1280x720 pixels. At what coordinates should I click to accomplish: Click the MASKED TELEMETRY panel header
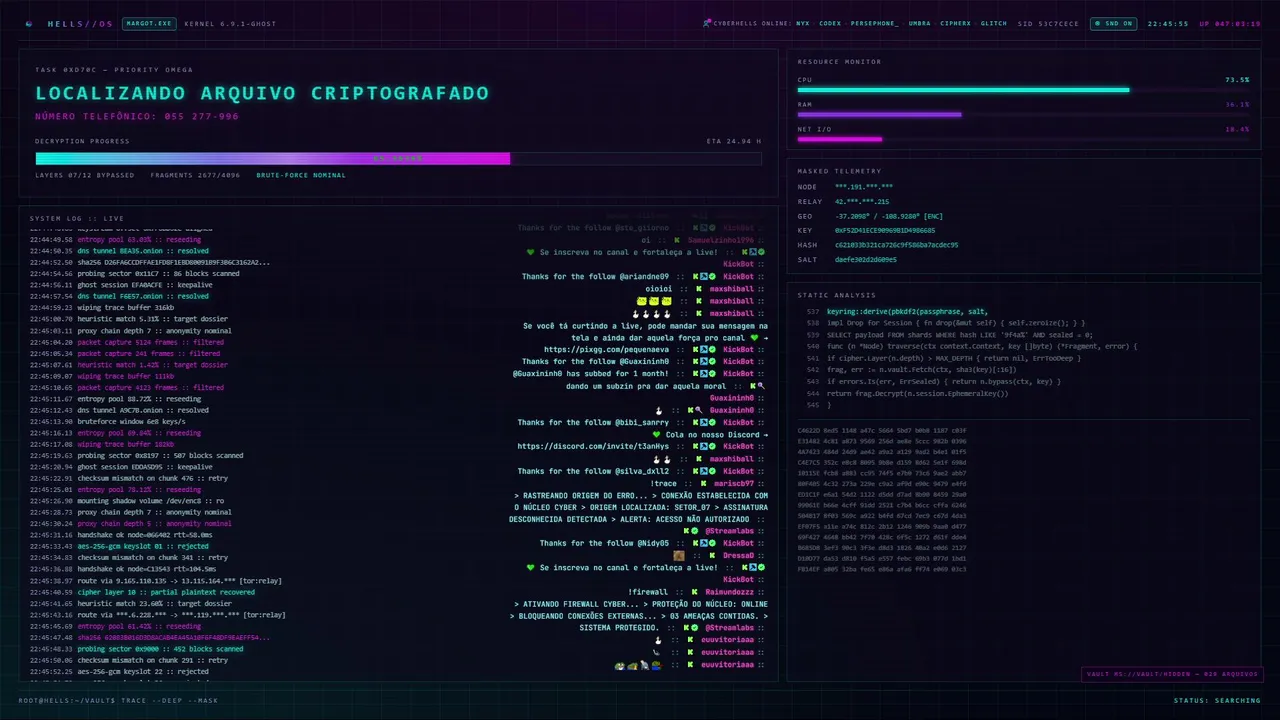839,171
